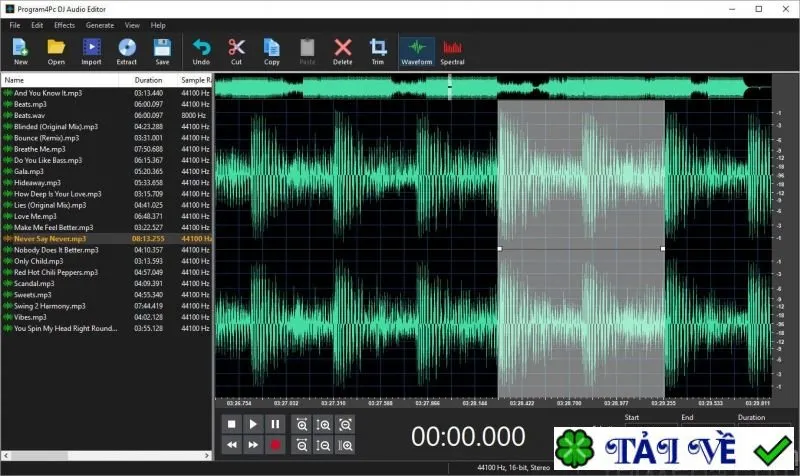
Task: Click the file list scroll left arrow
Action: (6, 455)
